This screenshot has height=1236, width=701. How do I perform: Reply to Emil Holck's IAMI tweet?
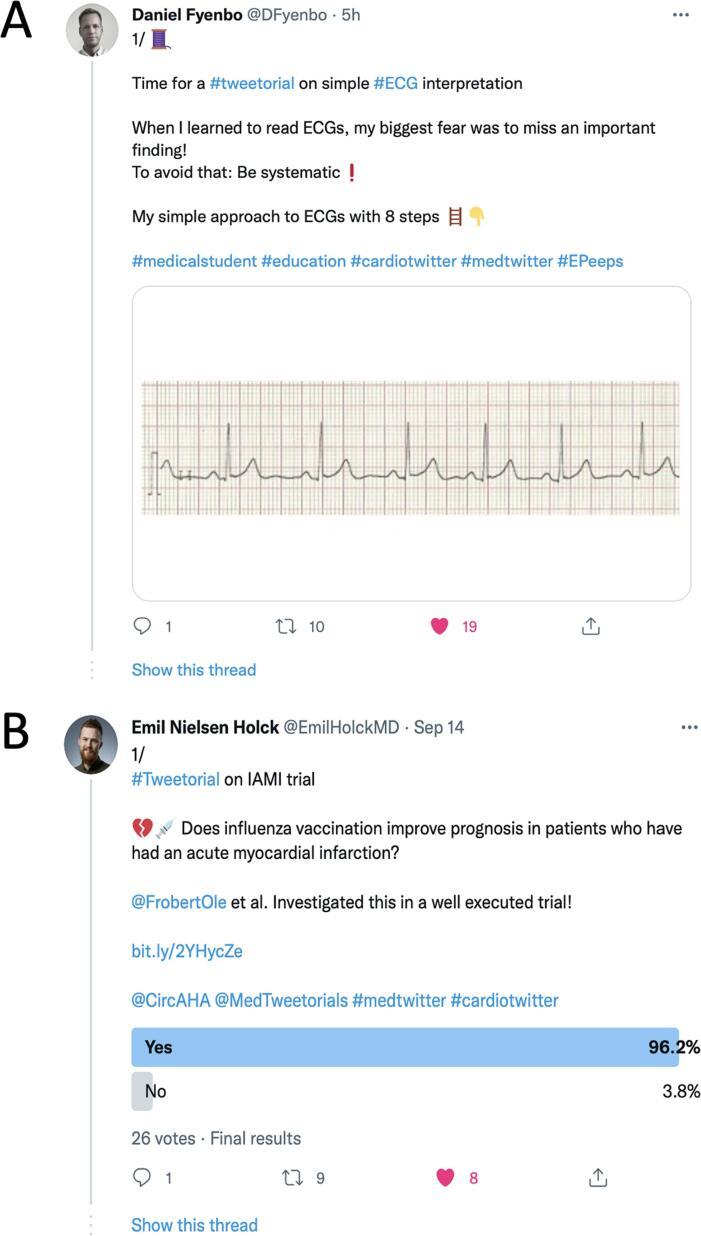click(142, 1178)
